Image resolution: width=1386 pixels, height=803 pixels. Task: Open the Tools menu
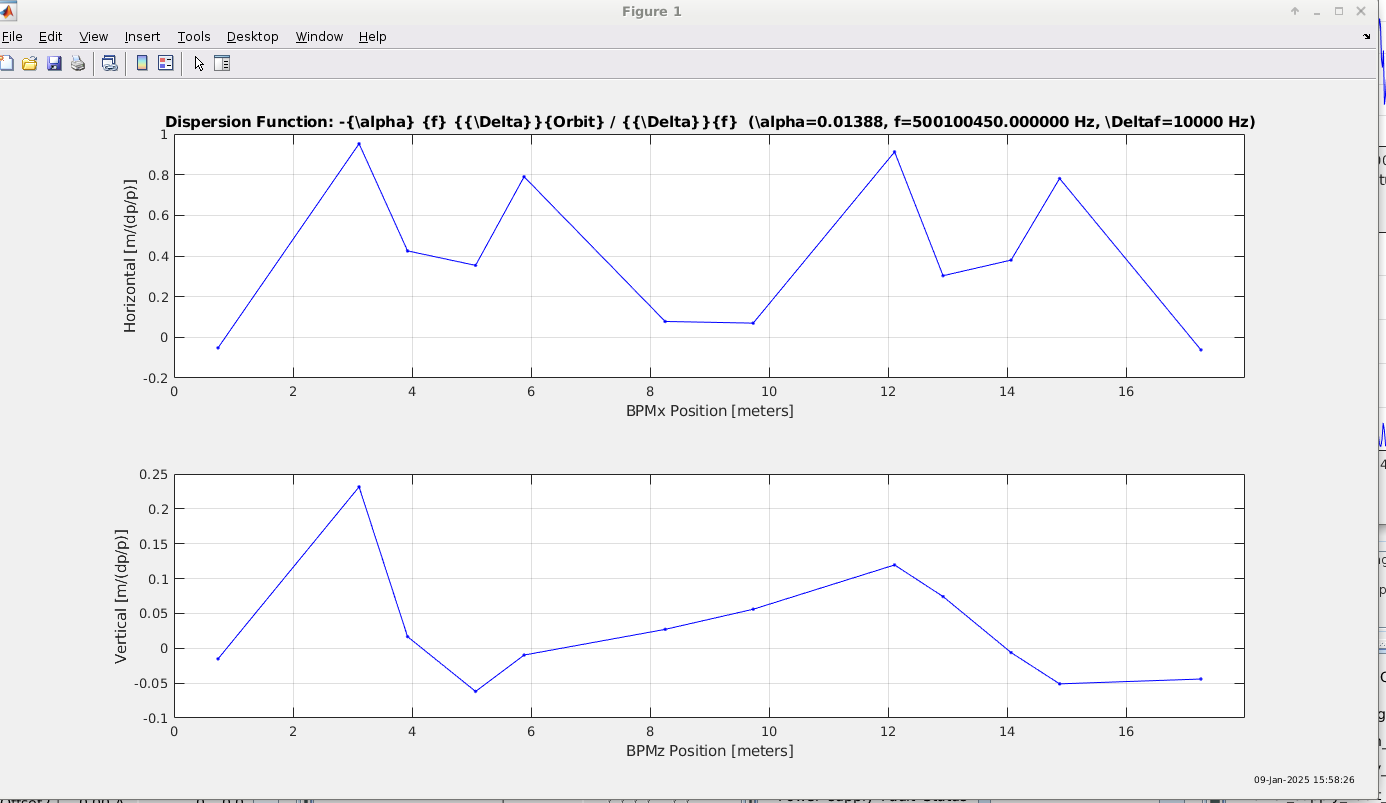click(x=194, y=36)
